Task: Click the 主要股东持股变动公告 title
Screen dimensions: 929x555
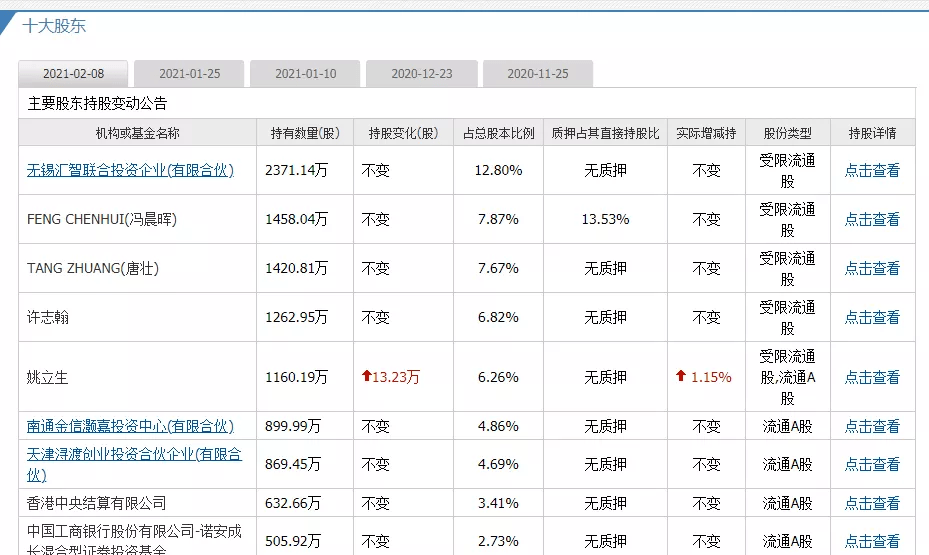Action: tap(97, 104)
